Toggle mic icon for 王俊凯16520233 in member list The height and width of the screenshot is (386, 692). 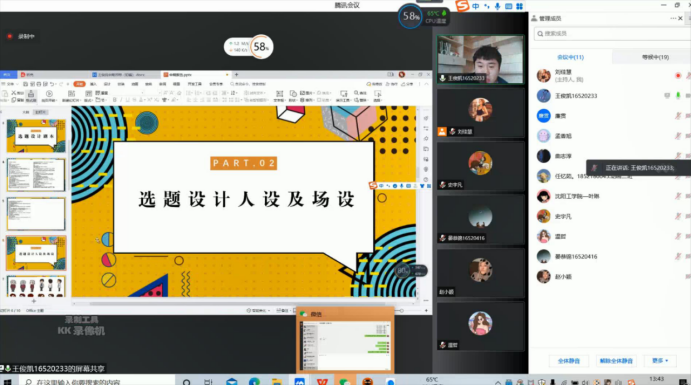678,96
